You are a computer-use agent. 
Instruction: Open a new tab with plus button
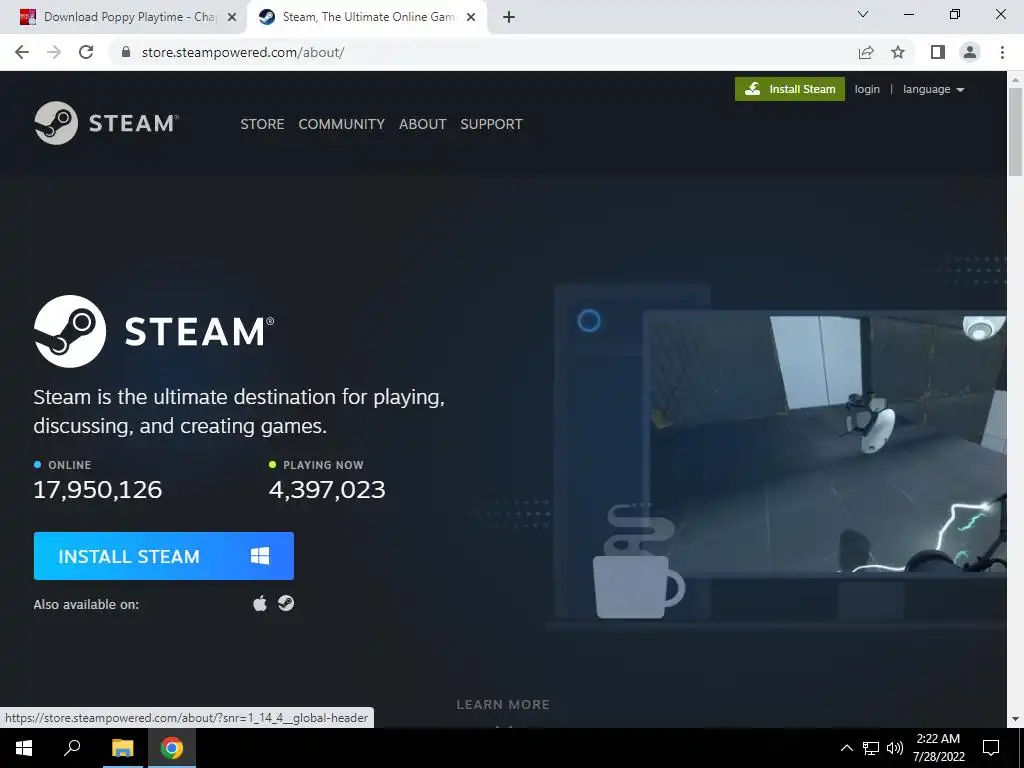[509, 17]
